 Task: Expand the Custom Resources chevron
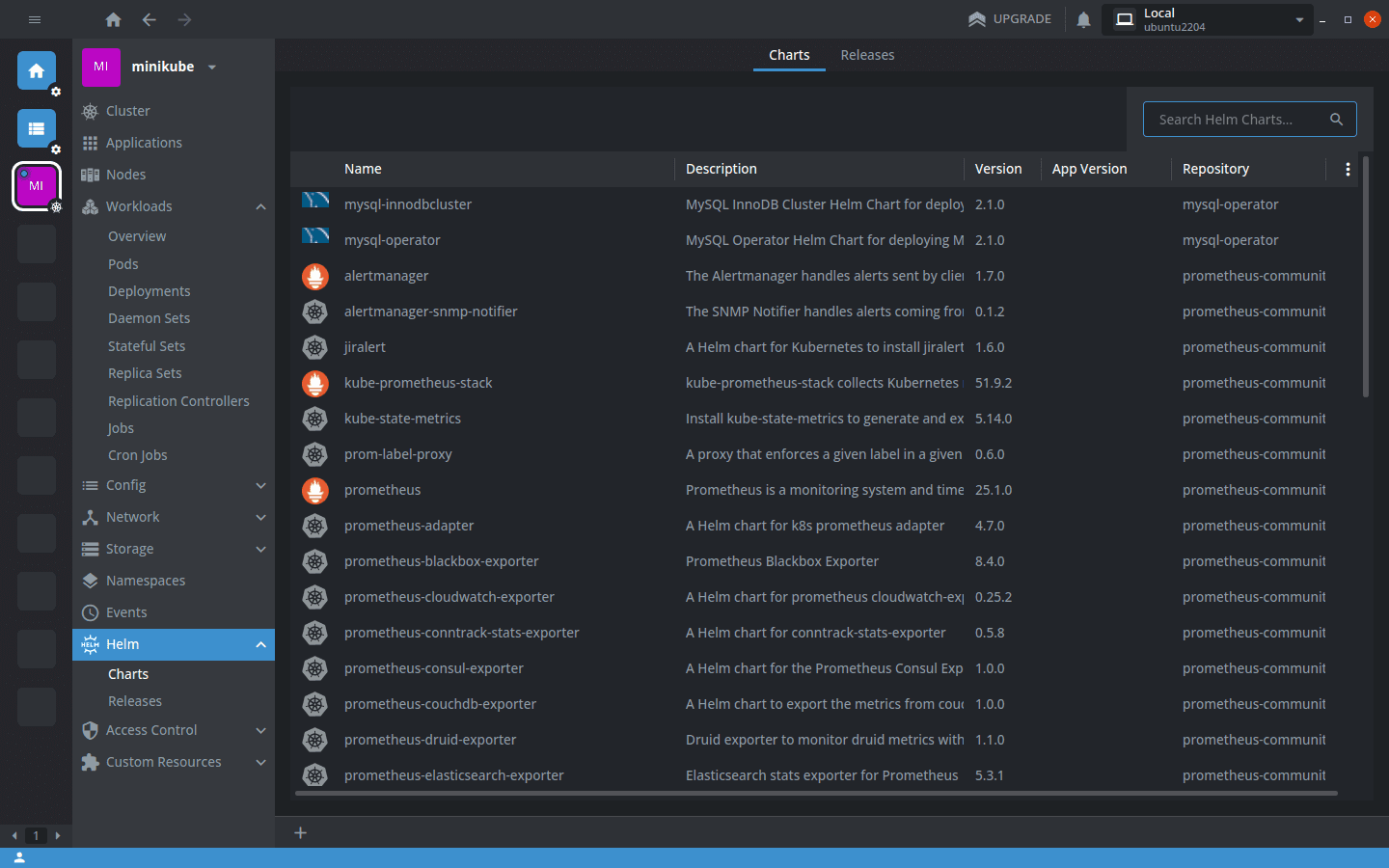pos(260,762)
